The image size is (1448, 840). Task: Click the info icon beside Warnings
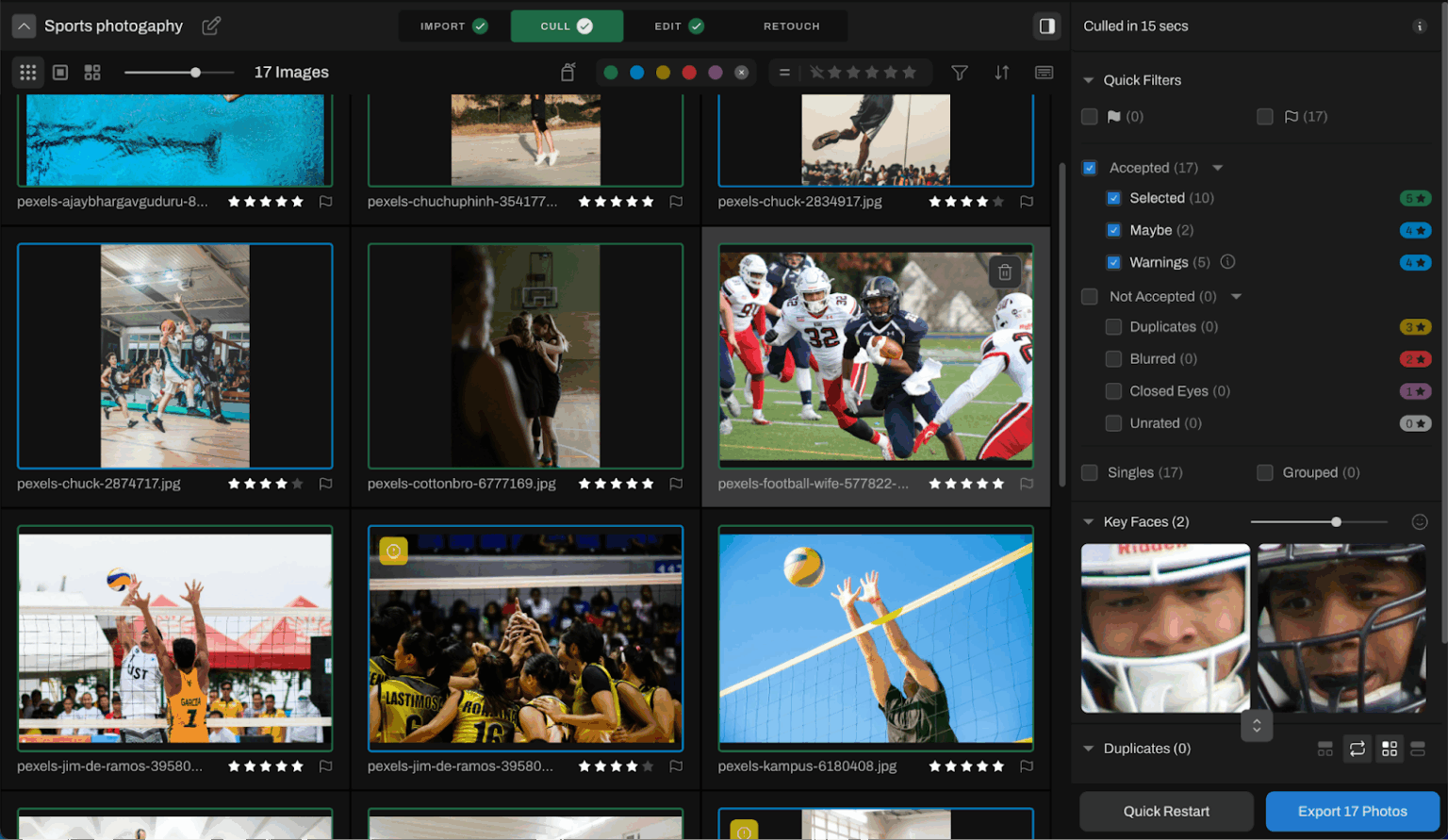pyautogui.click(x=1227, y=262)
